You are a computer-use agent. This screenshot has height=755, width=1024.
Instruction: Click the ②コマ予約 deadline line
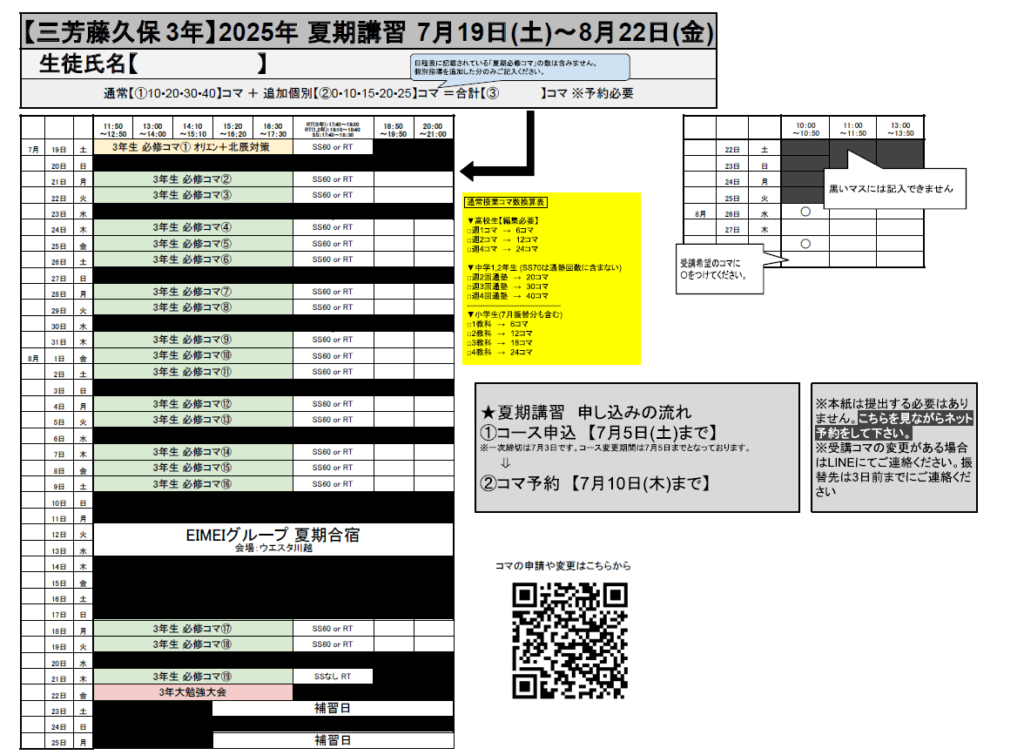[x=596, y=483]
